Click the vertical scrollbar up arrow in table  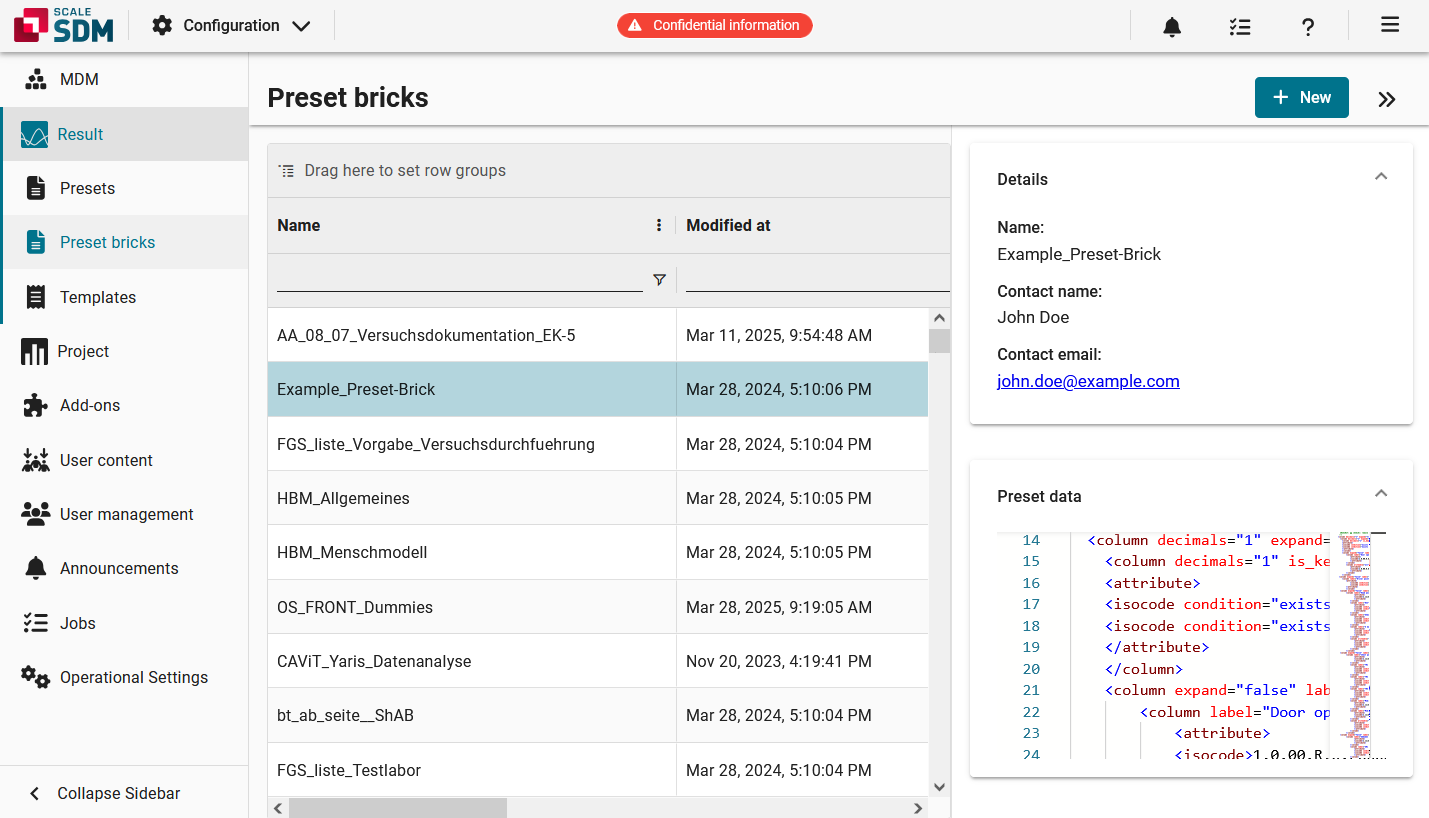click(x=939, y=318)
